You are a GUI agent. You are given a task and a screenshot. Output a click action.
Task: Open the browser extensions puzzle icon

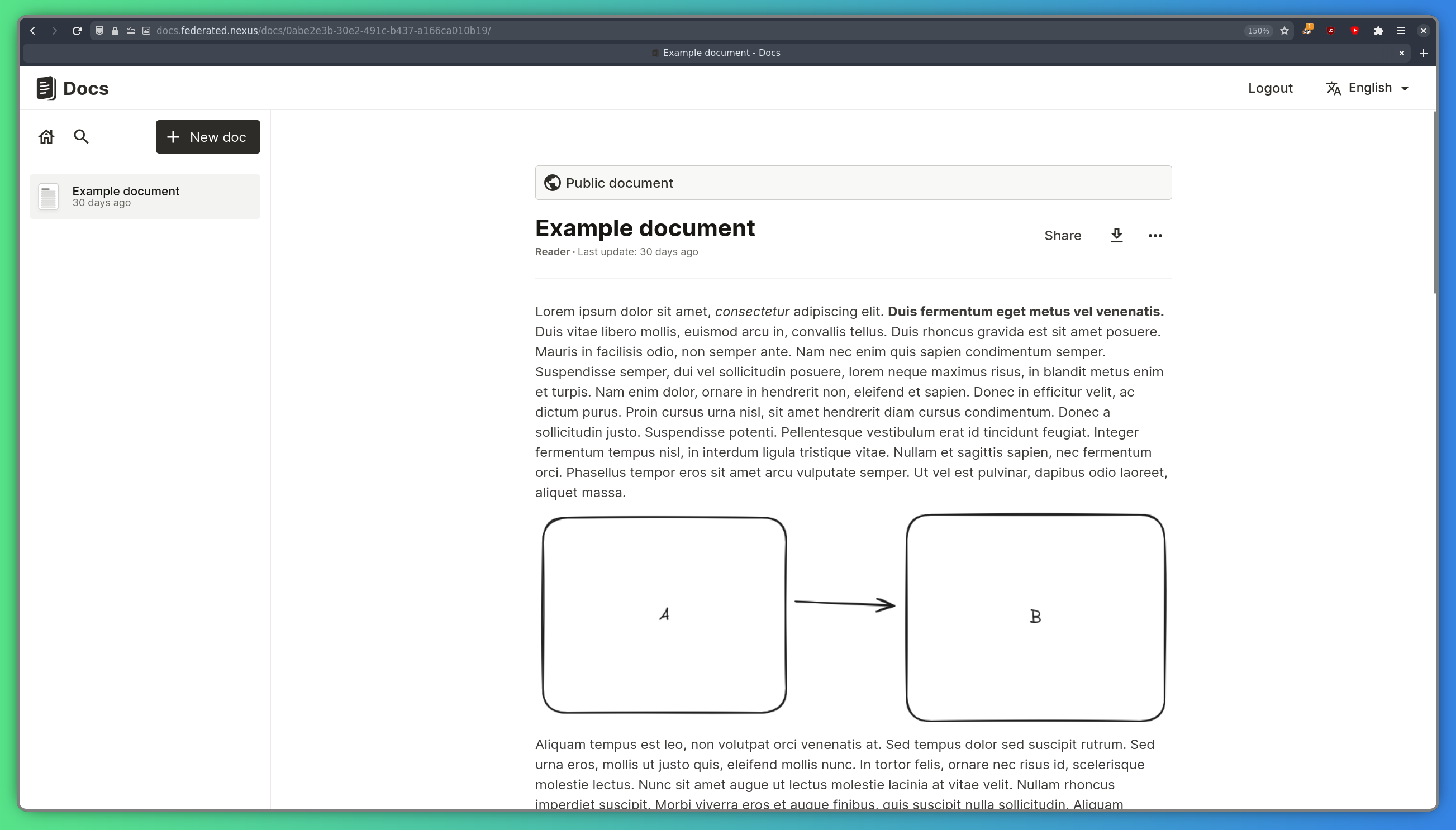point(1378,31)
